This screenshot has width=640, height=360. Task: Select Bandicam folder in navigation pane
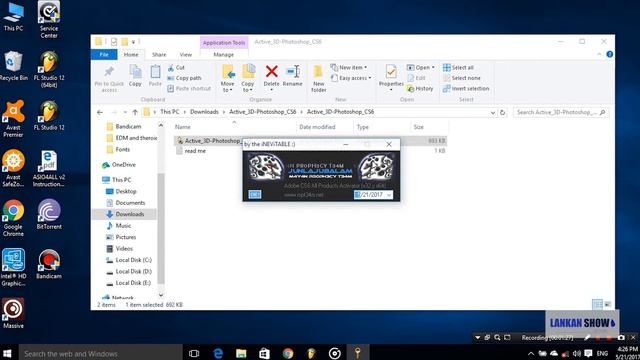[x=124, y=127]
